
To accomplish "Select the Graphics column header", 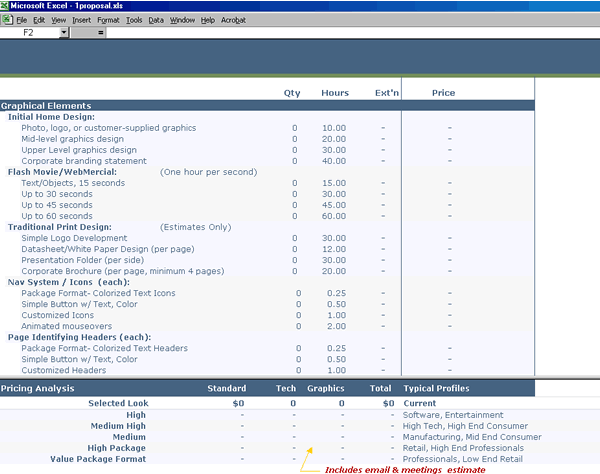I will click(326, 389).
